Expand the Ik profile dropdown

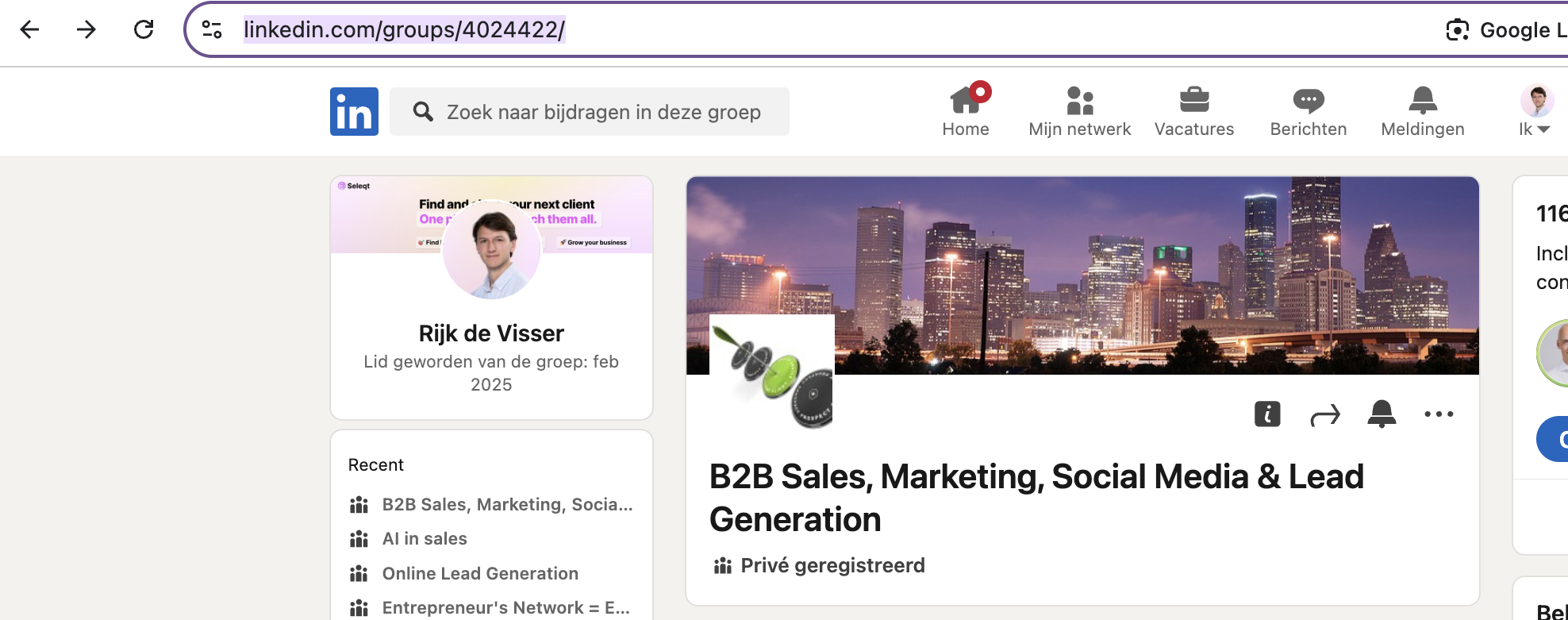pos(1535,129)
